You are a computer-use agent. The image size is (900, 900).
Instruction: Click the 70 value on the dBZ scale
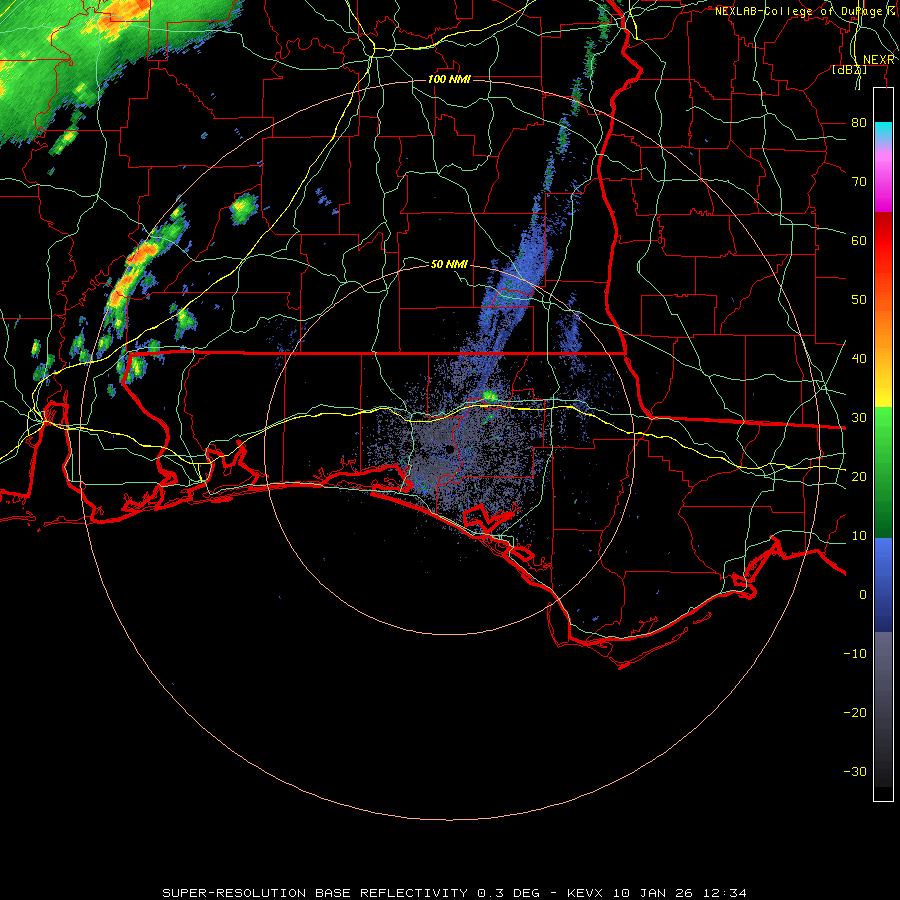[859, 182]
